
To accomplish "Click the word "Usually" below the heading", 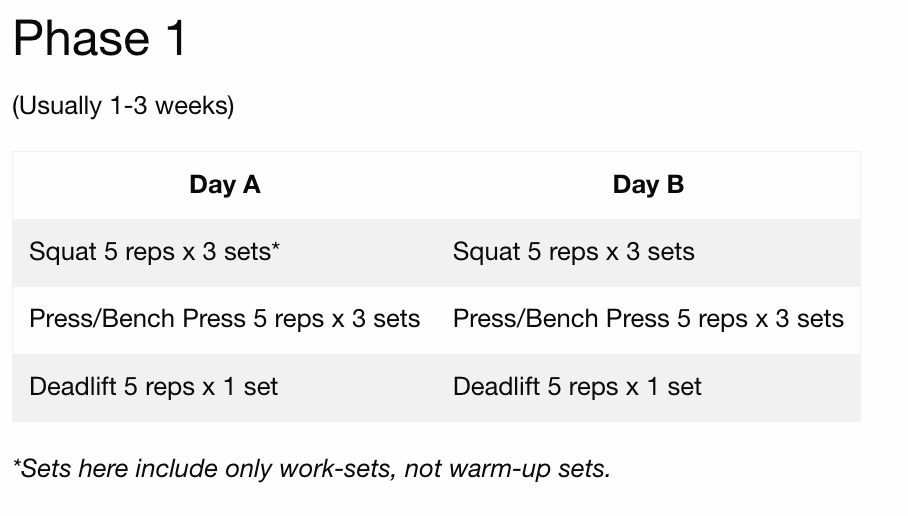I will [57, 106].
